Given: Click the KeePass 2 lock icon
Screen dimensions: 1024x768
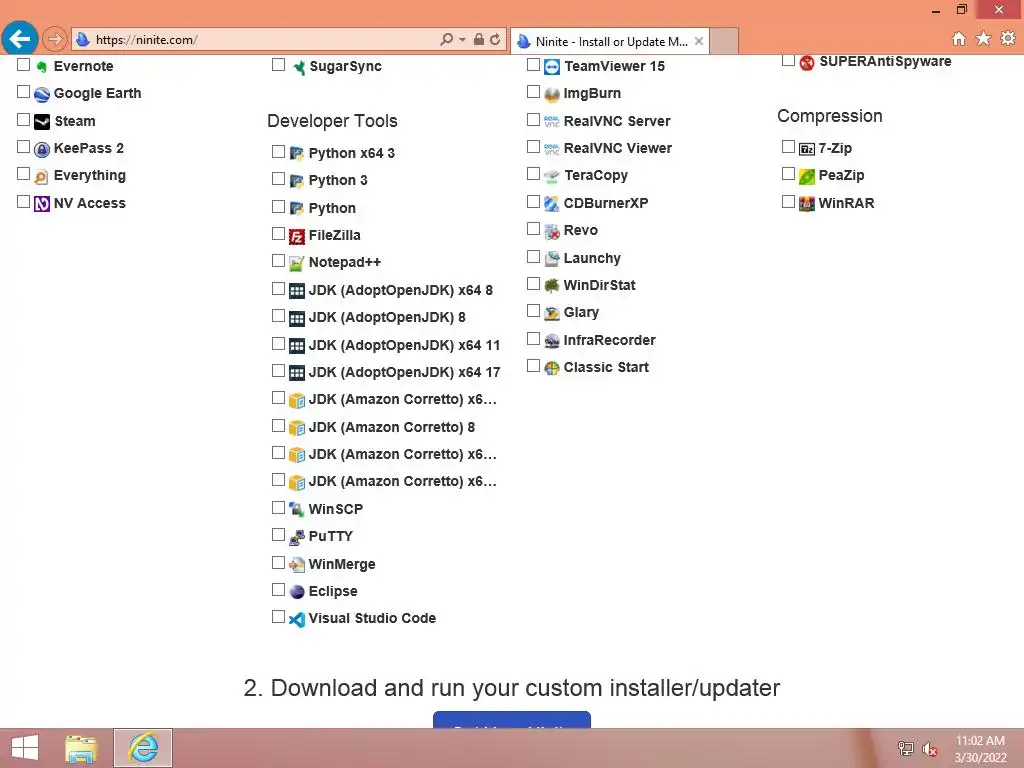Looking at the screenshot, I should point(42,149).
